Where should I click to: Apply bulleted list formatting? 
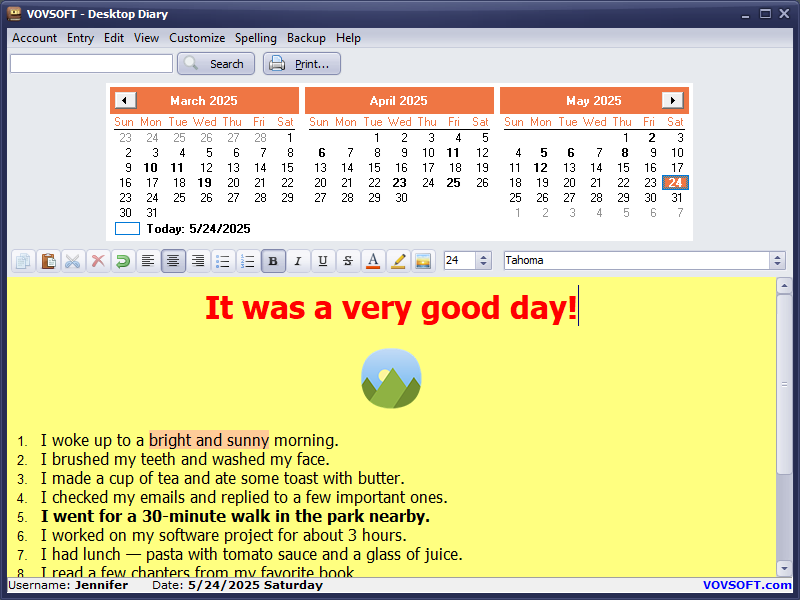coord(223,261)
